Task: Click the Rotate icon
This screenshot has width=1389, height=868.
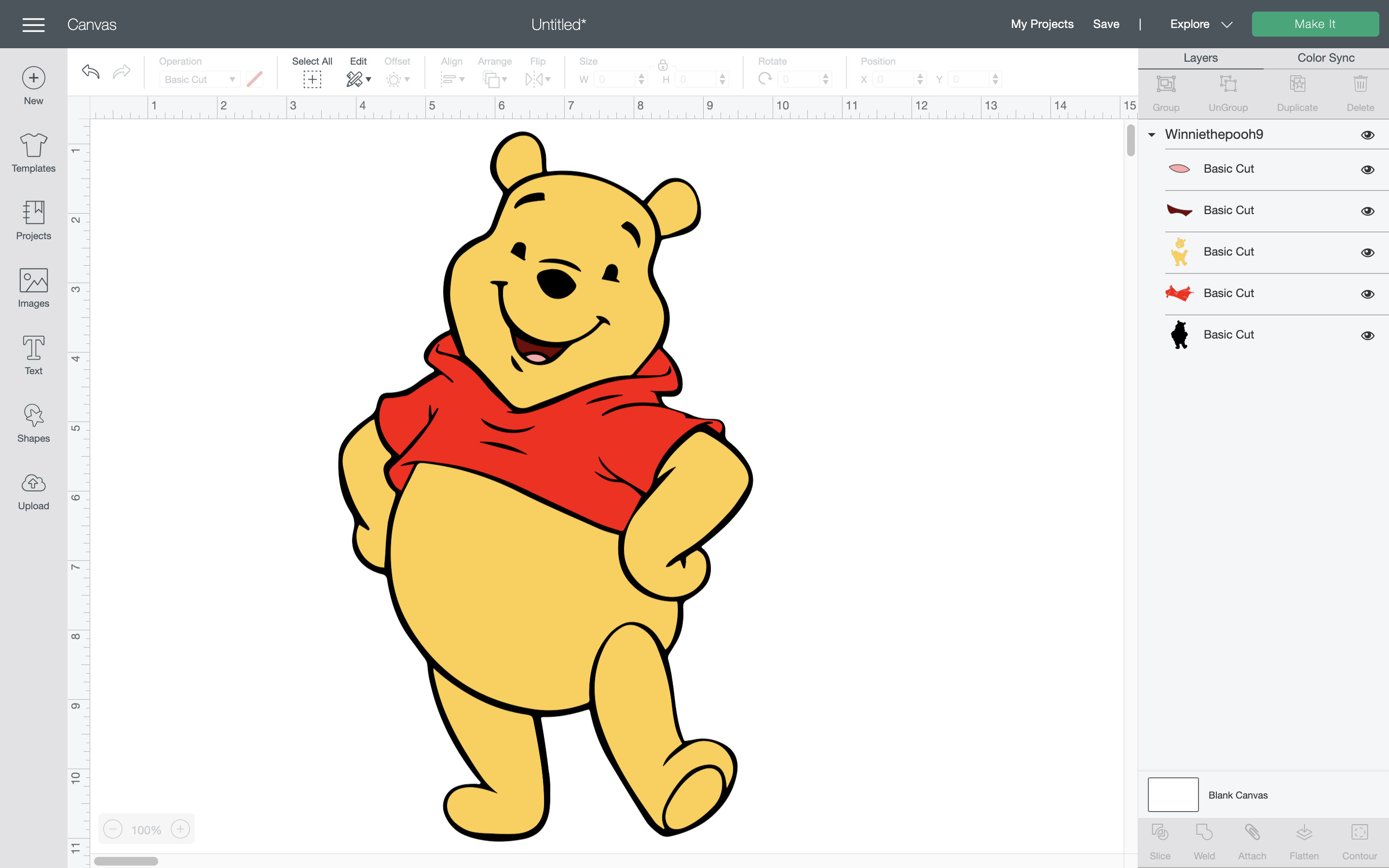Action: [x=765, y=79]
